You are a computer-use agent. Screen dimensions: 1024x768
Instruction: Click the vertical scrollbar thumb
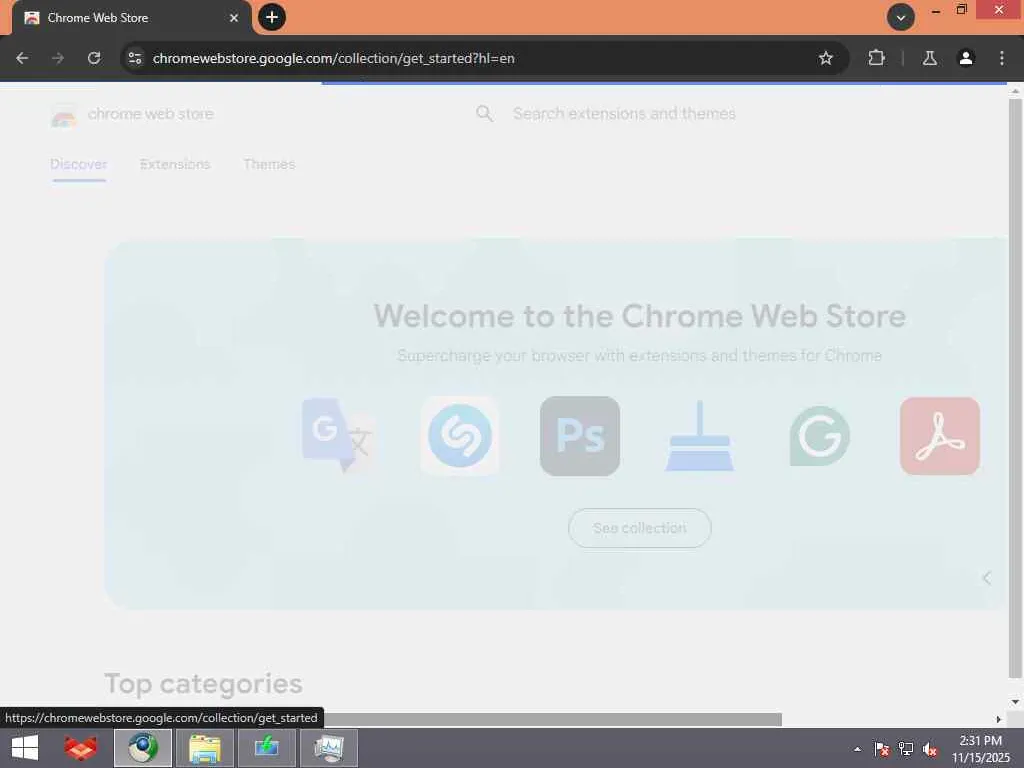click(x=1015, y=389)
